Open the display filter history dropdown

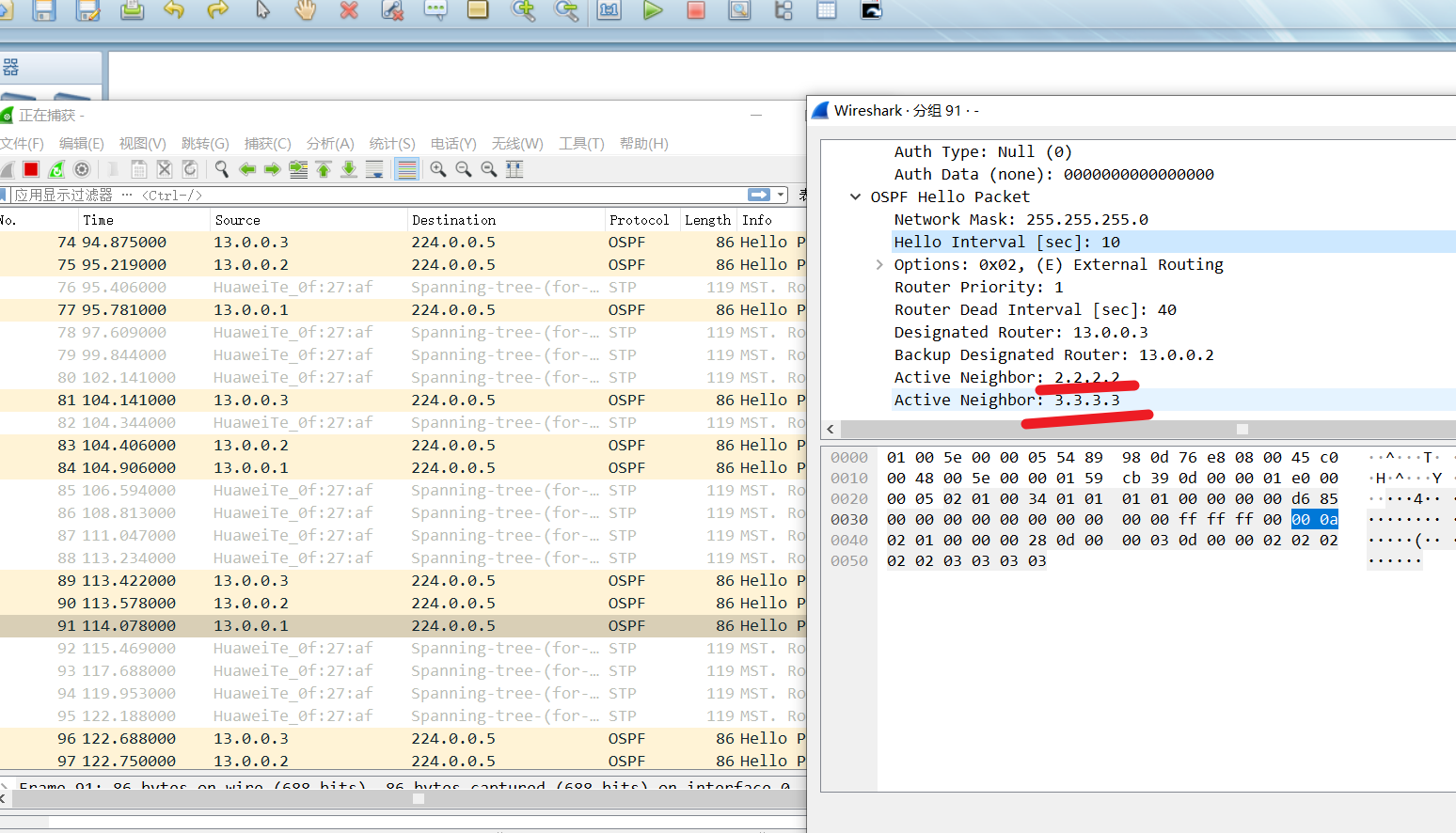pyautogui.click(x=781, y=195)
